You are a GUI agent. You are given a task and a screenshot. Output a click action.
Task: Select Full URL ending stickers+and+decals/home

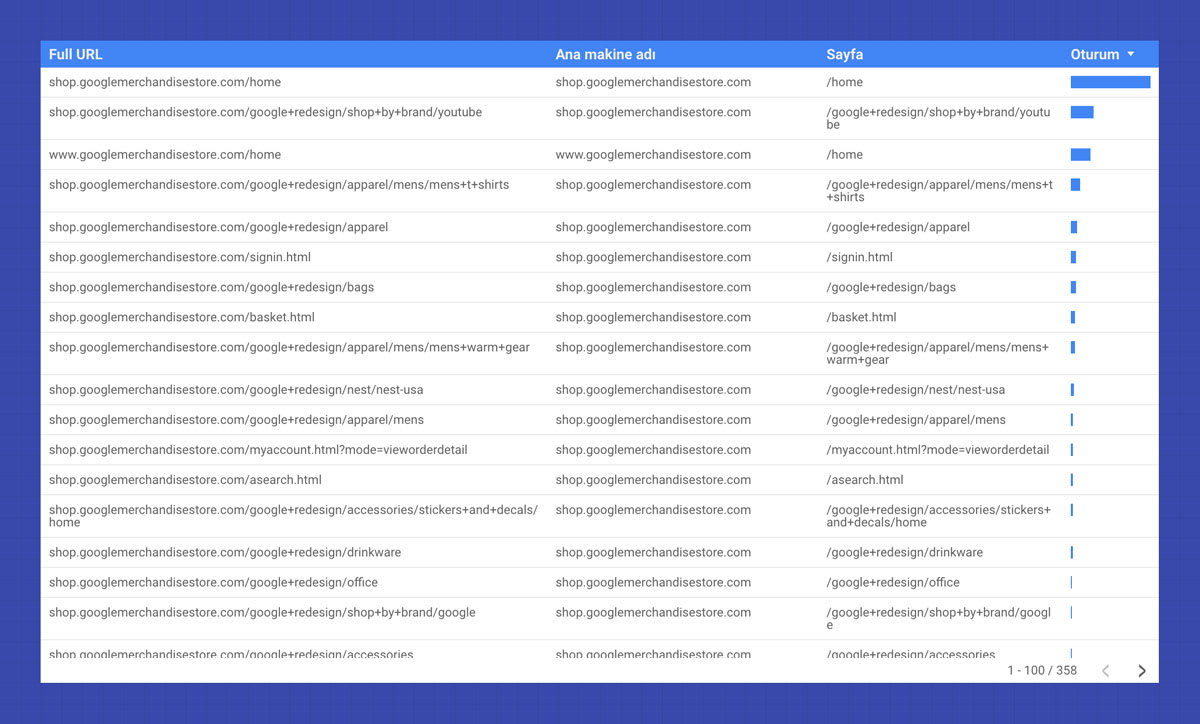point(293,516)
